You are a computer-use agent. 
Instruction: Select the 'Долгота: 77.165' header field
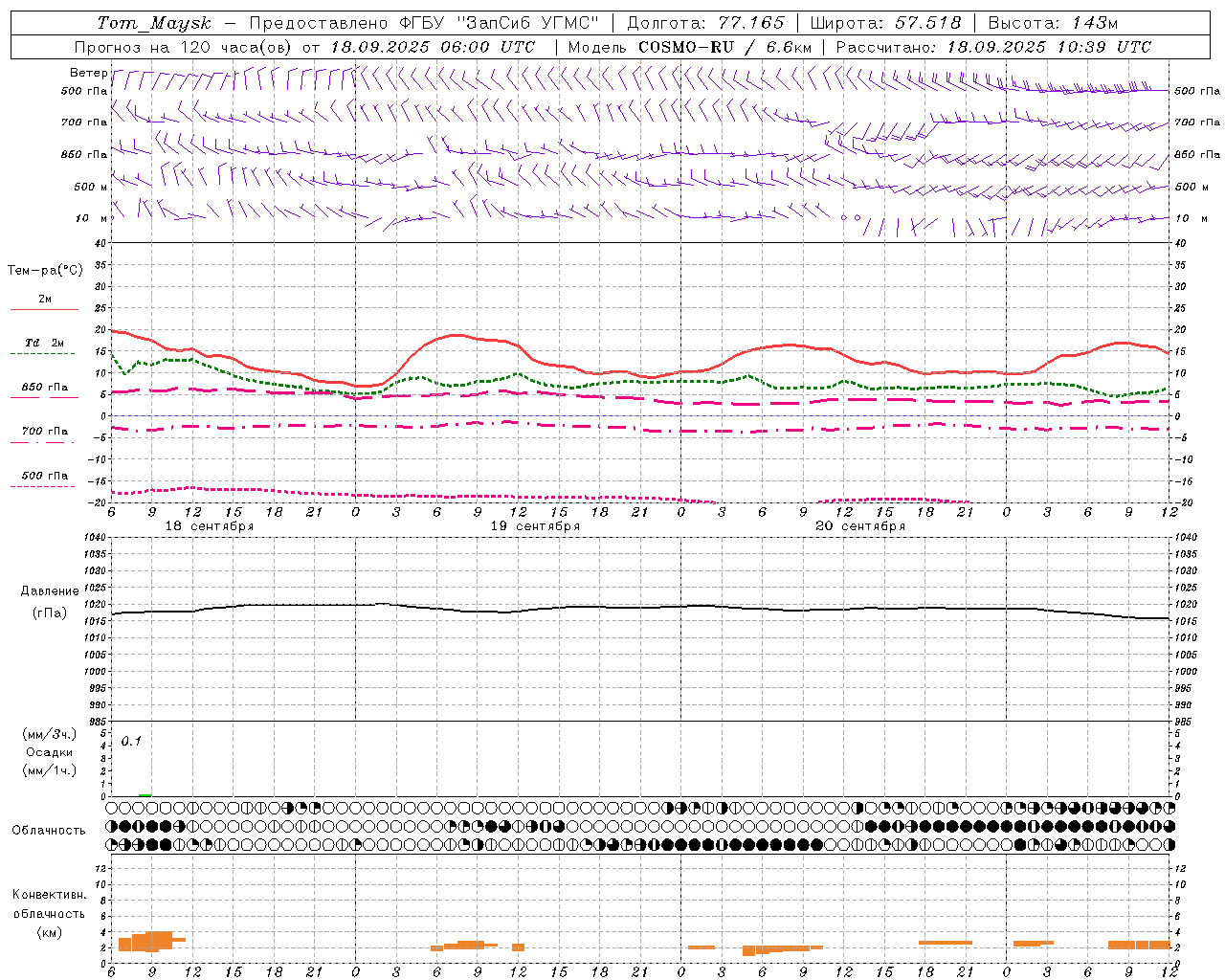[705, 23]
